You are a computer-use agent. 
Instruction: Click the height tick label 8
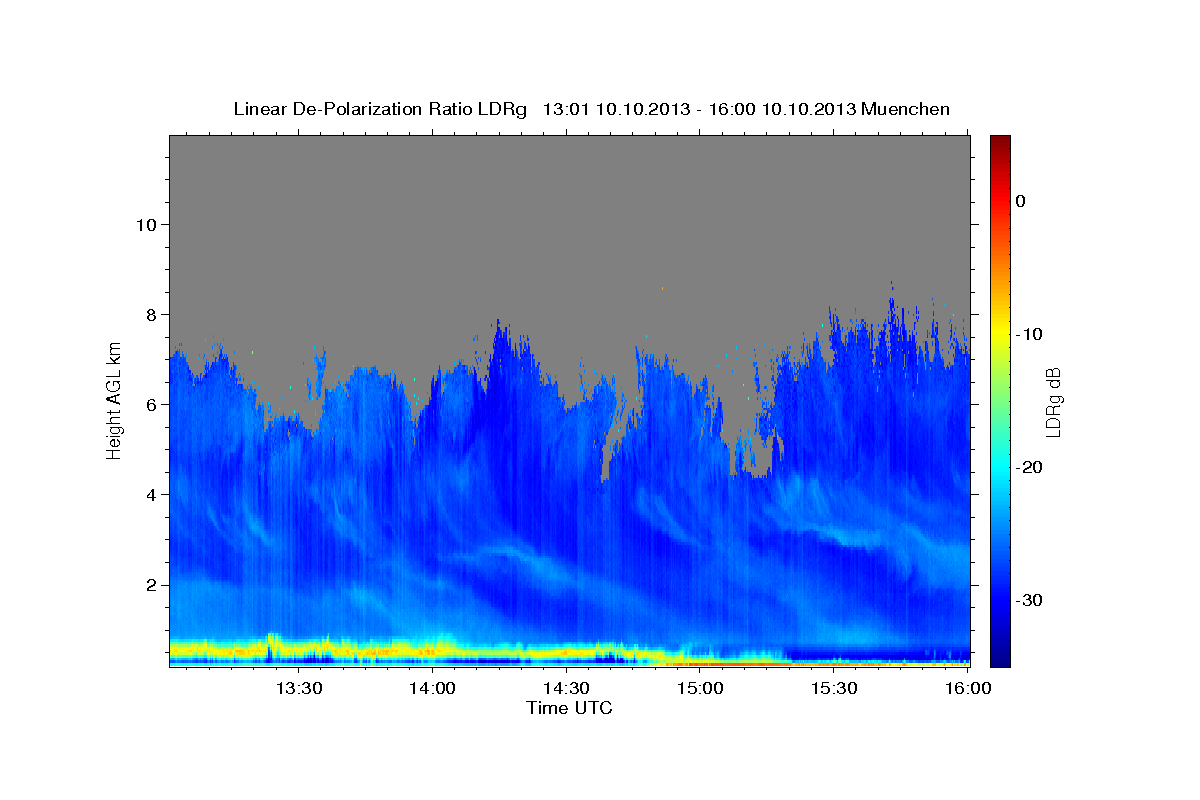[x=153, y=314]
